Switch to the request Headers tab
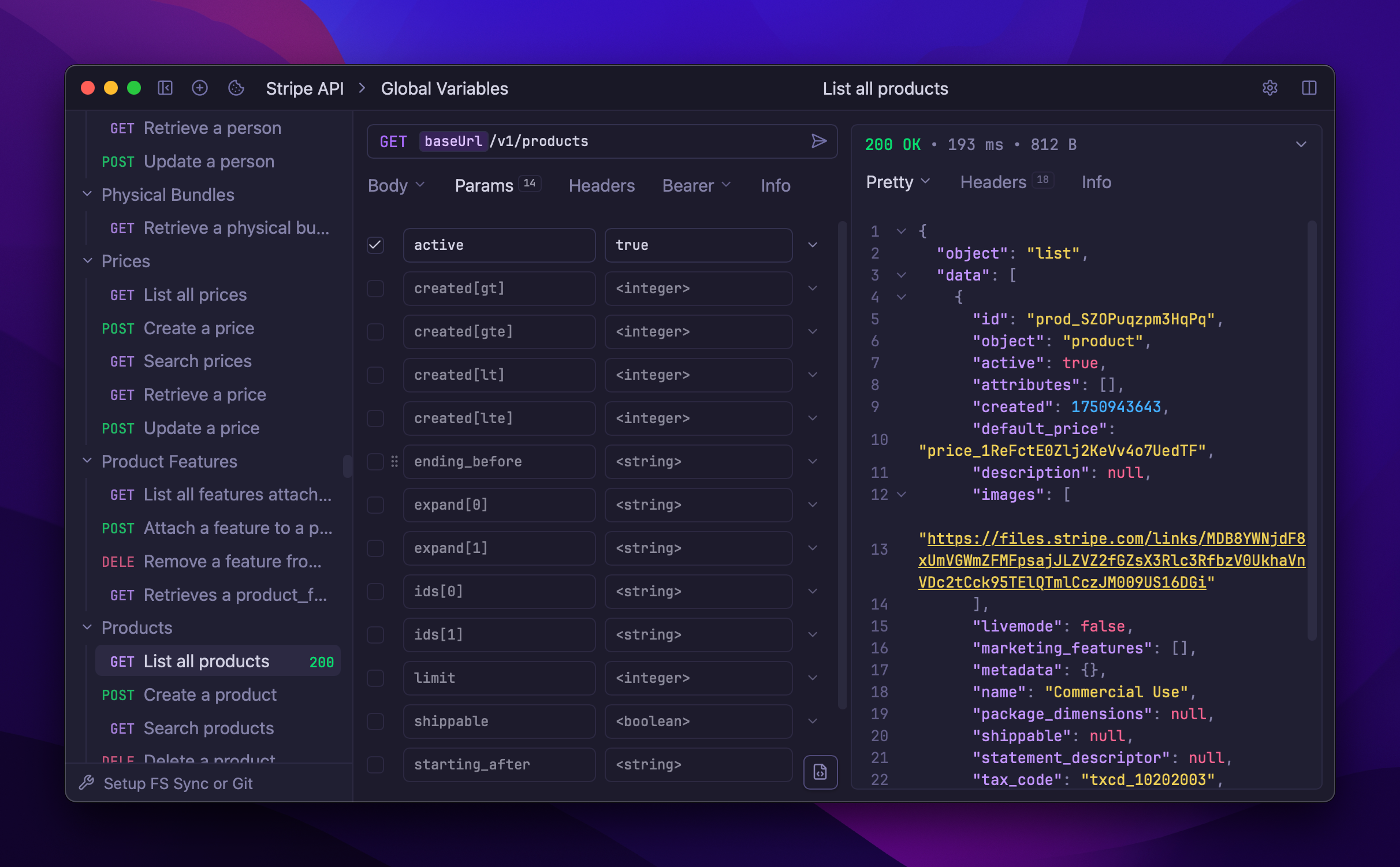Viewport: 1400px width, 867px height. [x=601, y=186]
